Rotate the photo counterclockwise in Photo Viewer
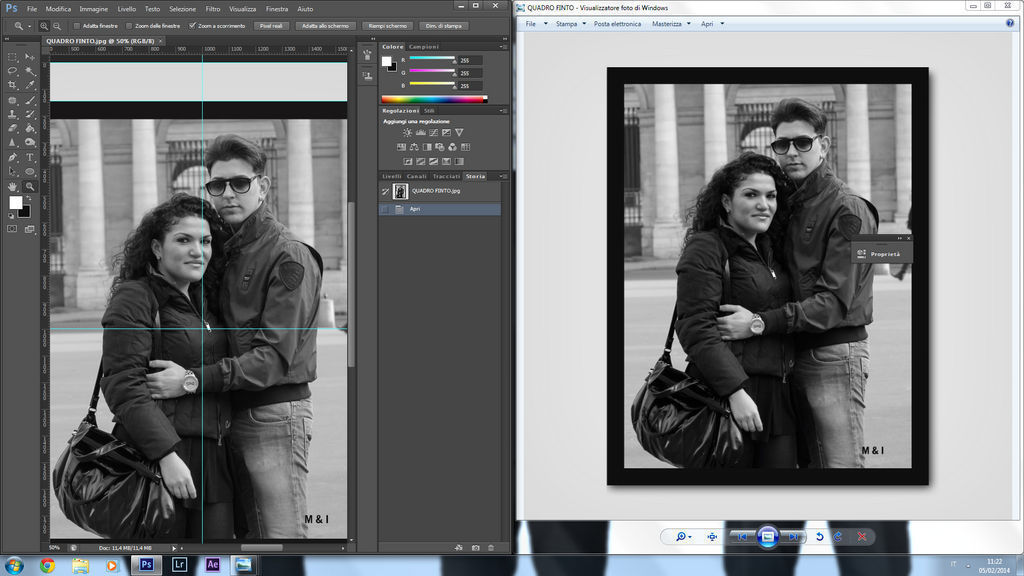 click(820, 537)
